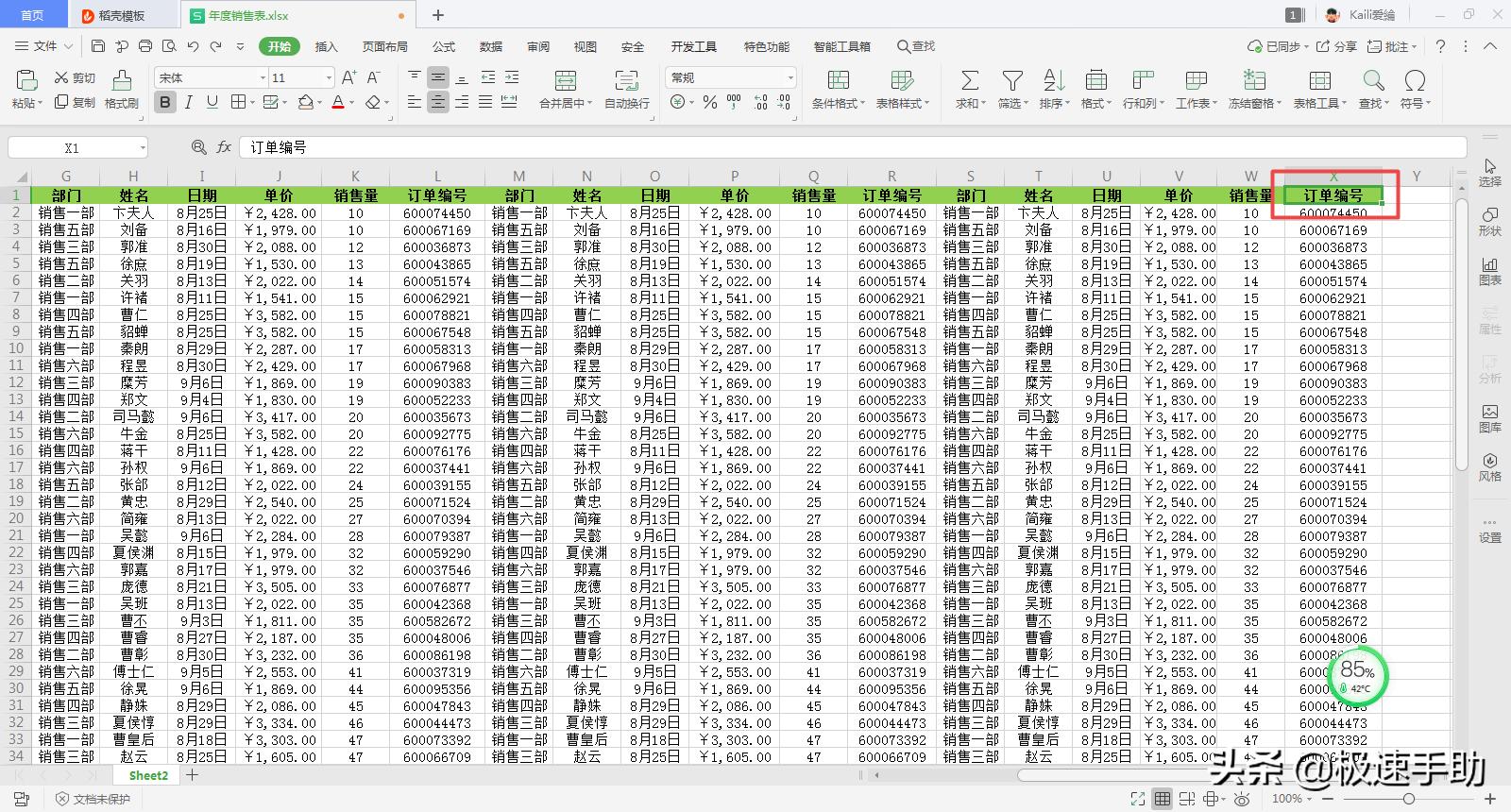Expand the Merge and Center (合并居中) dropdown
The image size is (1511, 812).
(x=589, y=104)
